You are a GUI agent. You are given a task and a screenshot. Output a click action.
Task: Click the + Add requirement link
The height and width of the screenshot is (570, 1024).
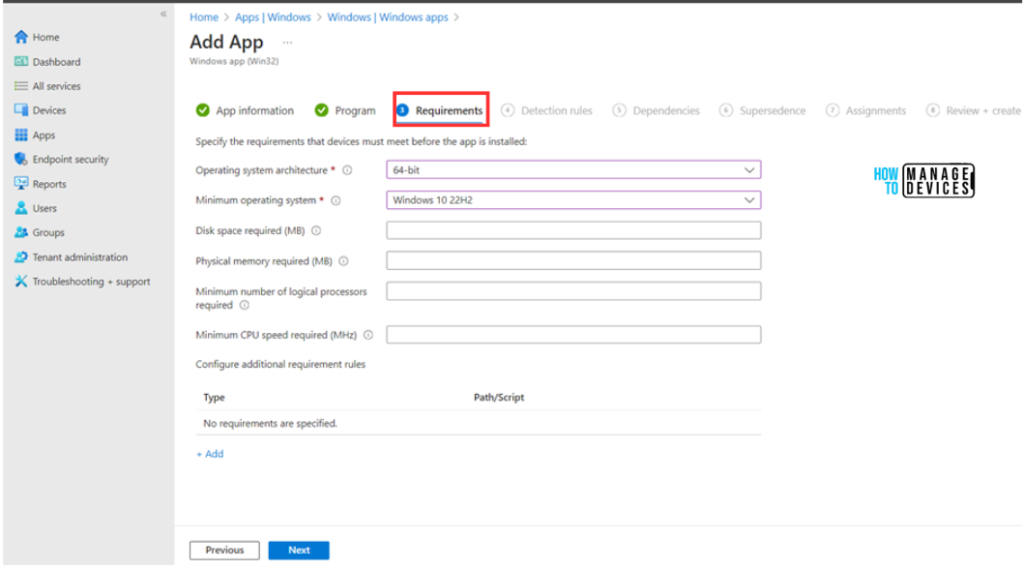pyautogui.click(x=210, y=454)
